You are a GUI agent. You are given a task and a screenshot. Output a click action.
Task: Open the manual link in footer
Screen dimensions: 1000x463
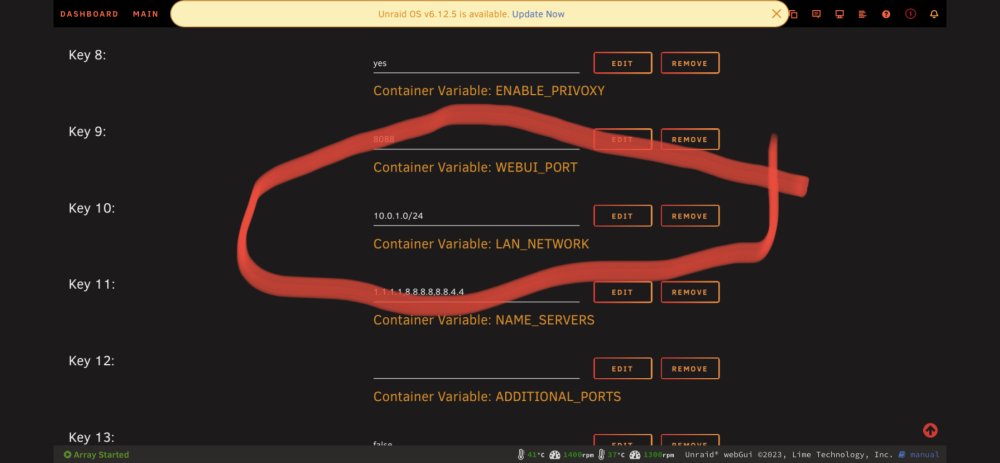tap(919, 455)
